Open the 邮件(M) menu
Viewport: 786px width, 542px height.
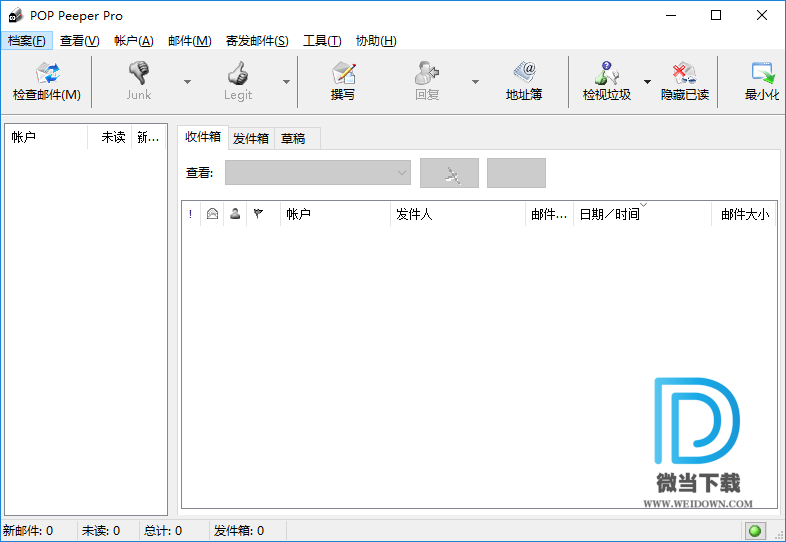pos(190,41)
